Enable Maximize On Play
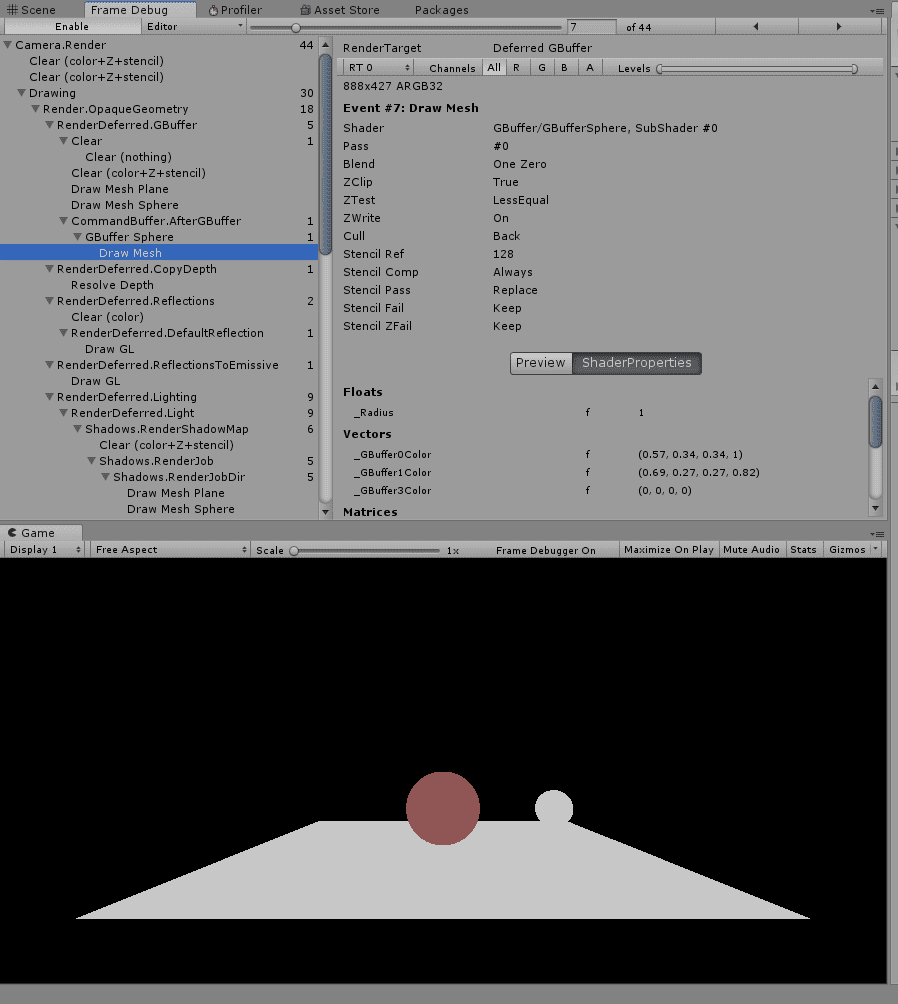Screen dimensions: 898x1004 click(668, 549)
